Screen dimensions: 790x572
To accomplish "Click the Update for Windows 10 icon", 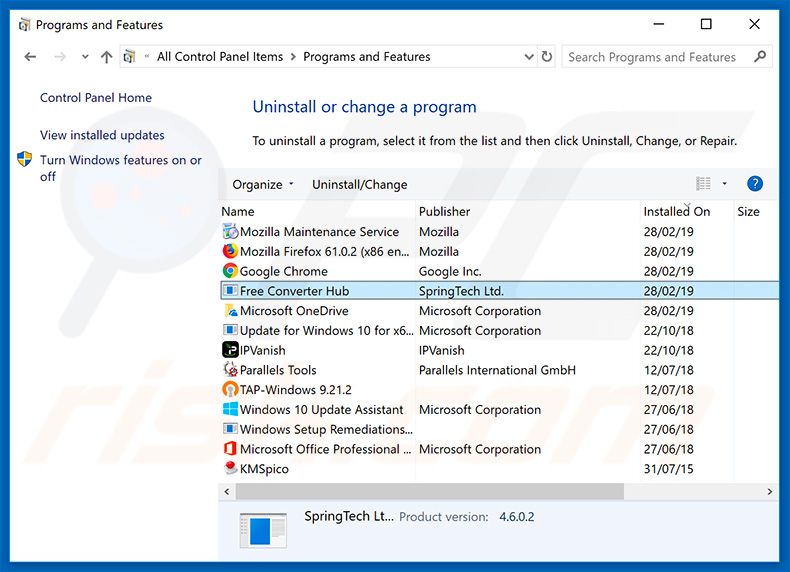I will point(230,330).
